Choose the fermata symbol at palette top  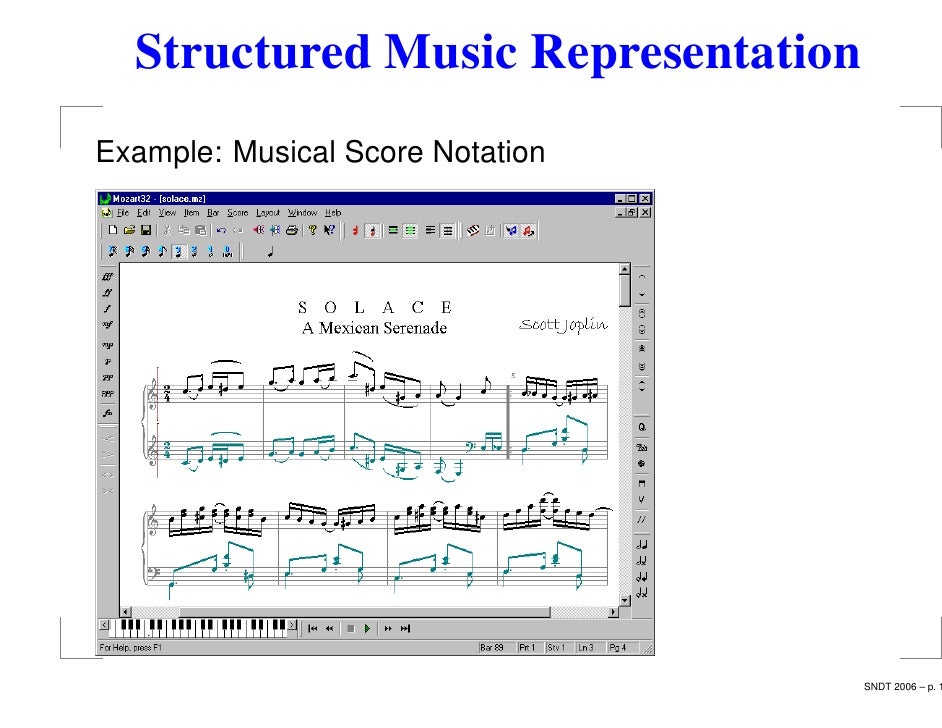point(642,277)
